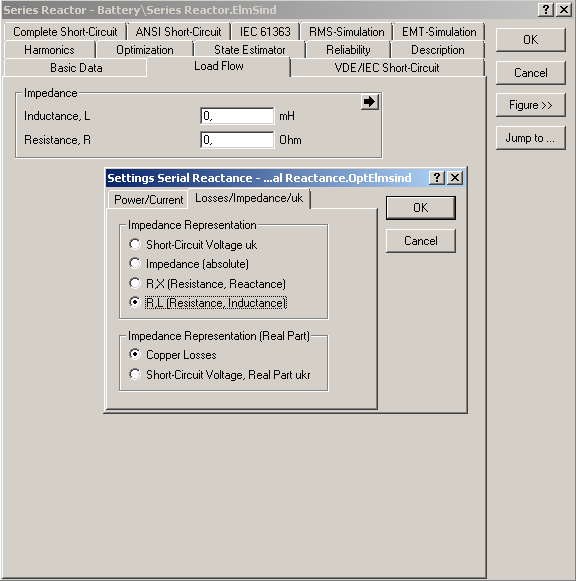The height and width of the screenshot is (581, 576).
Task: Select the Load Flow tab
Action: (x=219, y=67)
